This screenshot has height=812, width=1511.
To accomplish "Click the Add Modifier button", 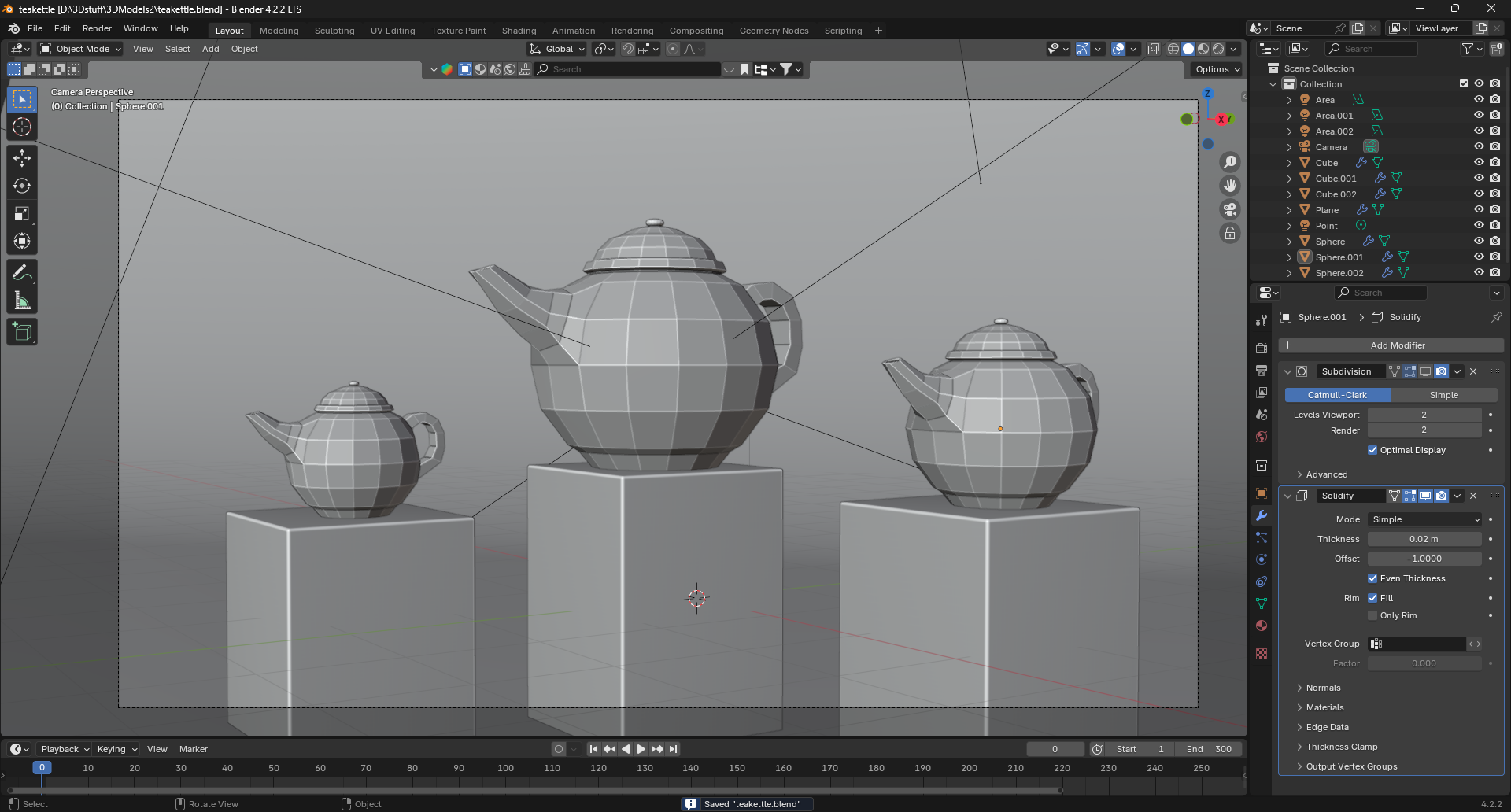I will click(1391, 345).
